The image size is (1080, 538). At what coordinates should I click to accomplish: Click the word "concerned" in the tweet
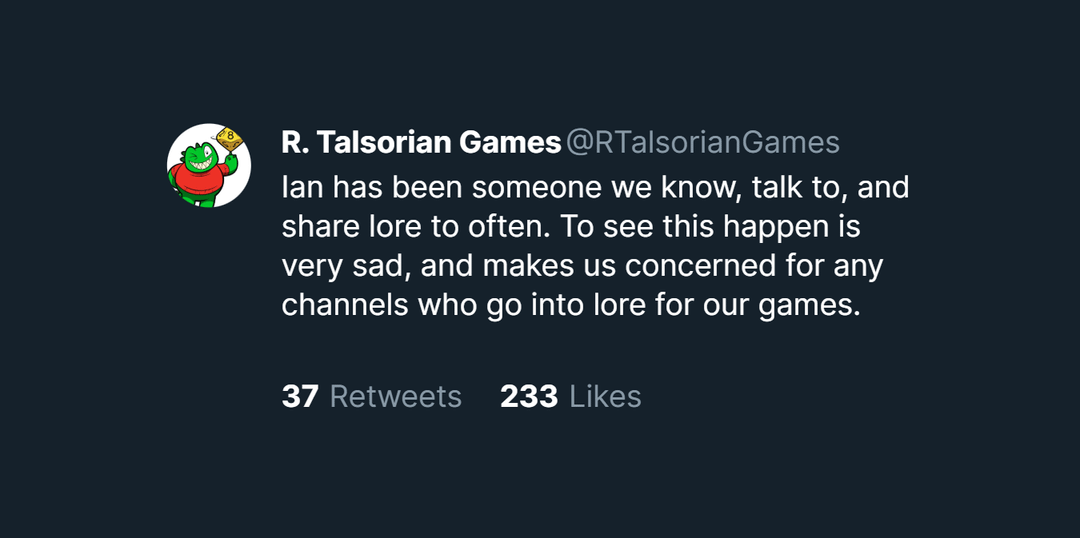click(x=711, y=266)
